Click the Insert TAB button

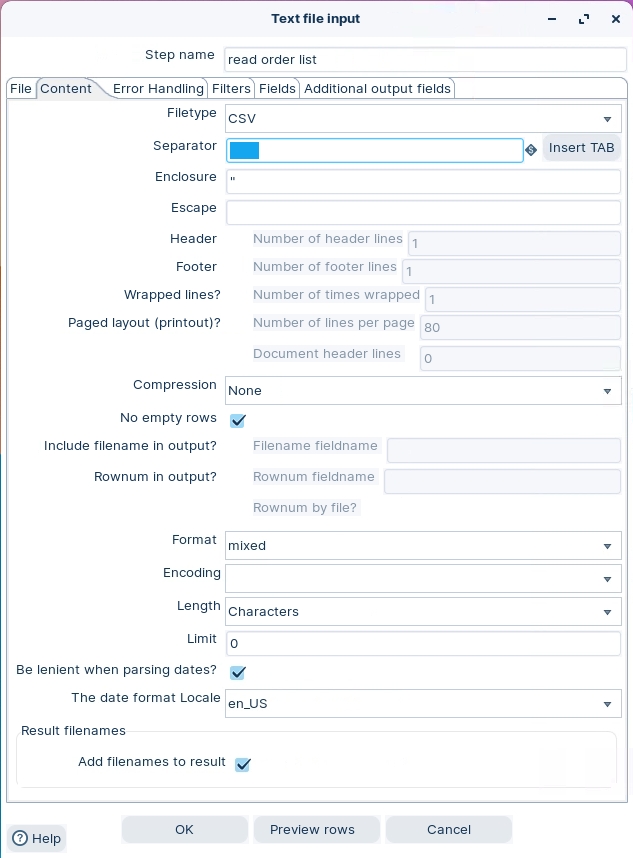click(581, 148)
